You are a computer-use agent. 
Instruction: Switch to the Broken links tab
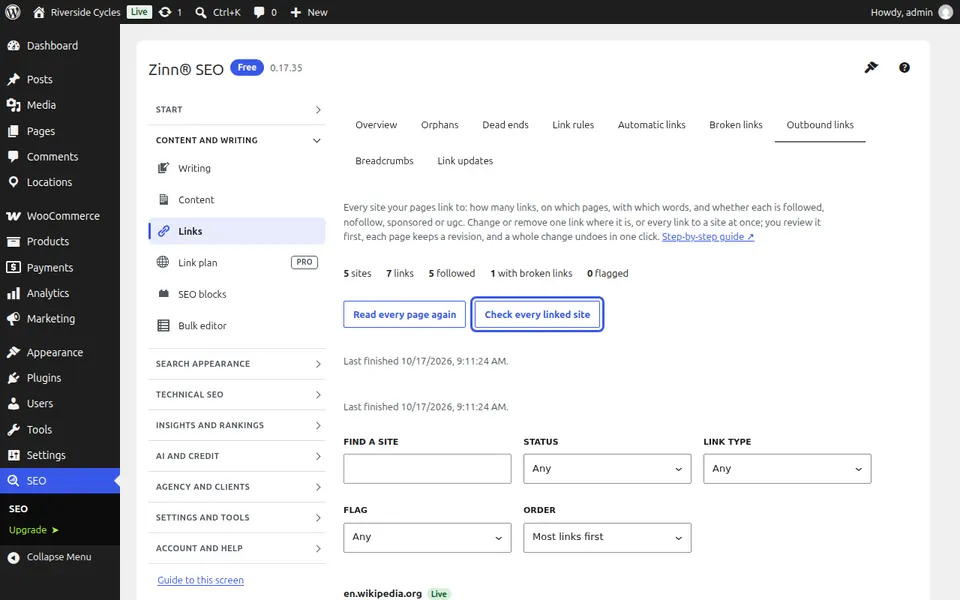pyautogui.click(x=736, y=125)
